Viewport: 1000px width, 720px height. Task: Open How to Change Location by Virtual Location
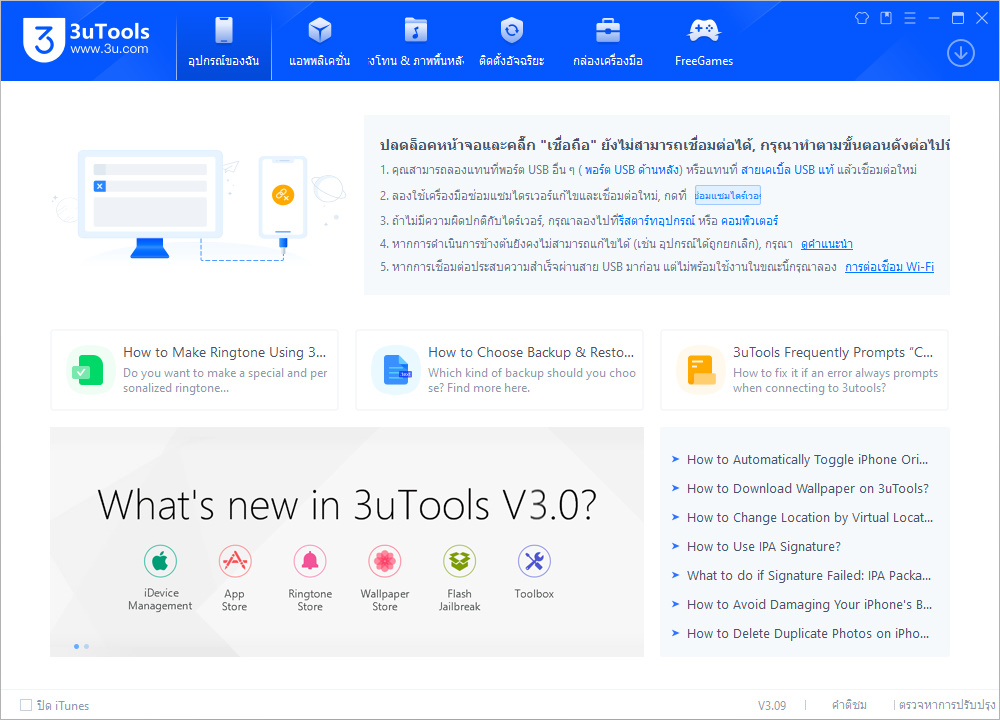click(809, 517)
